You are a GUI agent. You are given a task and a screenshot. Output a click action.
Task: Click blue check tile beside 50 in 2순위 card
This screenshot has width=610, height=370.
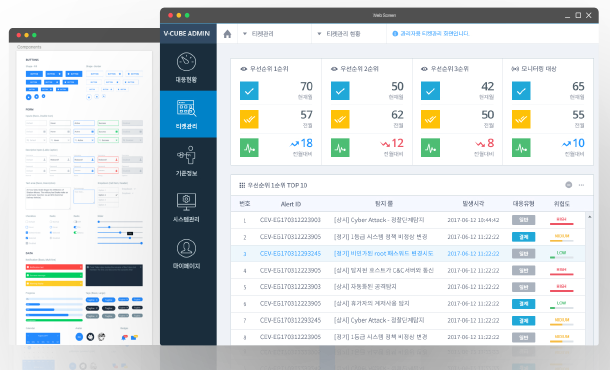(x=340, y=91)
